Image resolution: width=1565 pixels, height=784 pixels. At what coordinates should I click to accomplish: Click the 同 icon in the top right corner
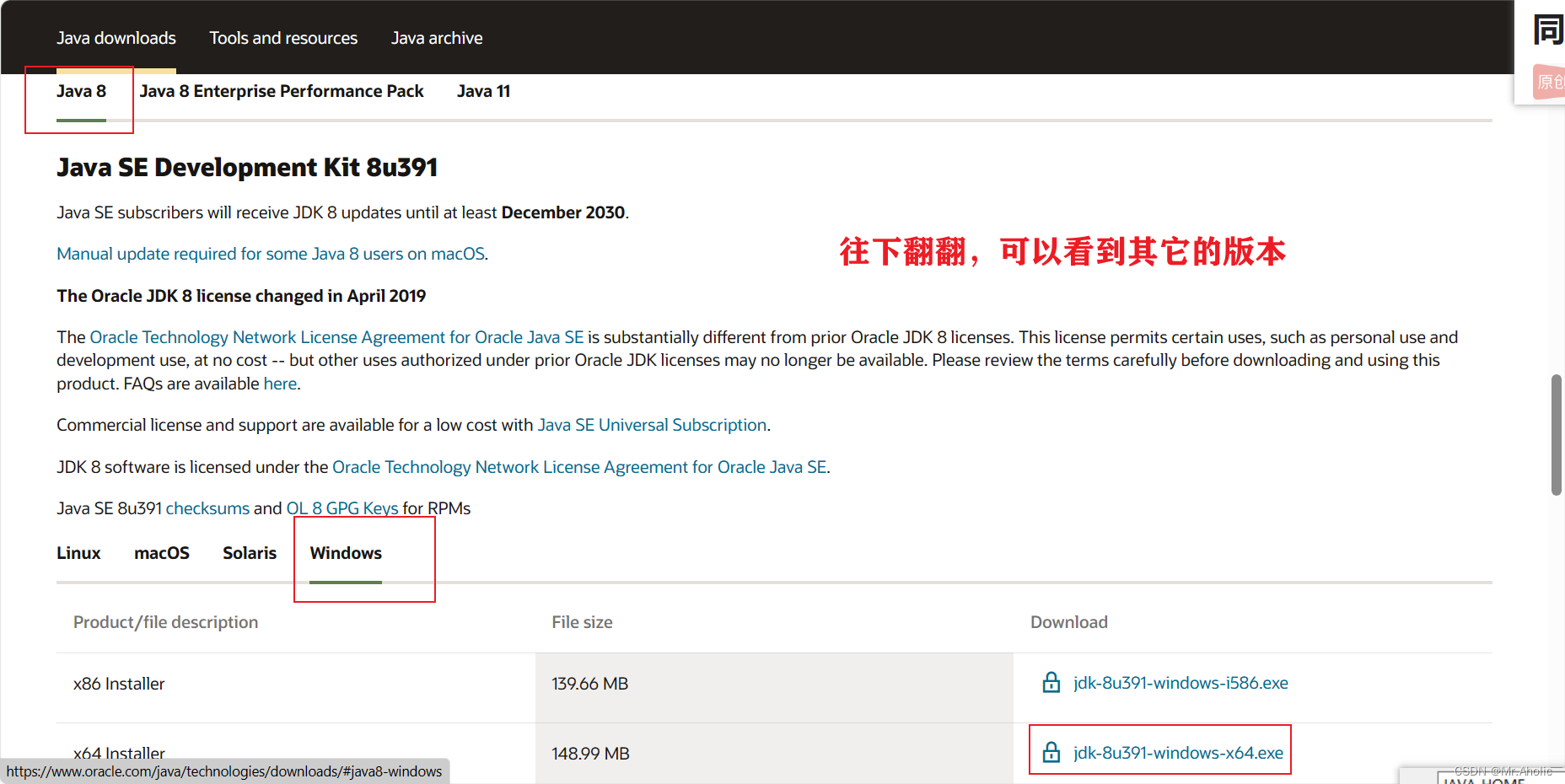[1549, 28]
